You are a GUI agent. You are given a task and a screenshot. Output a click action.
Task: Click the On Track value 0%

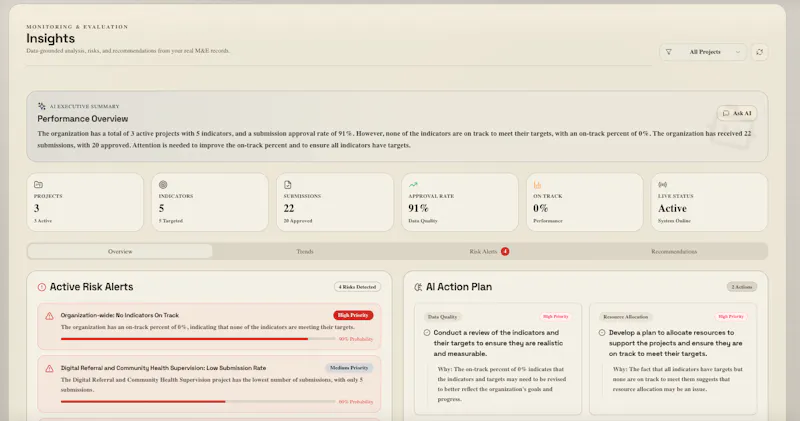pyautogui.click(x=540, y=208)
